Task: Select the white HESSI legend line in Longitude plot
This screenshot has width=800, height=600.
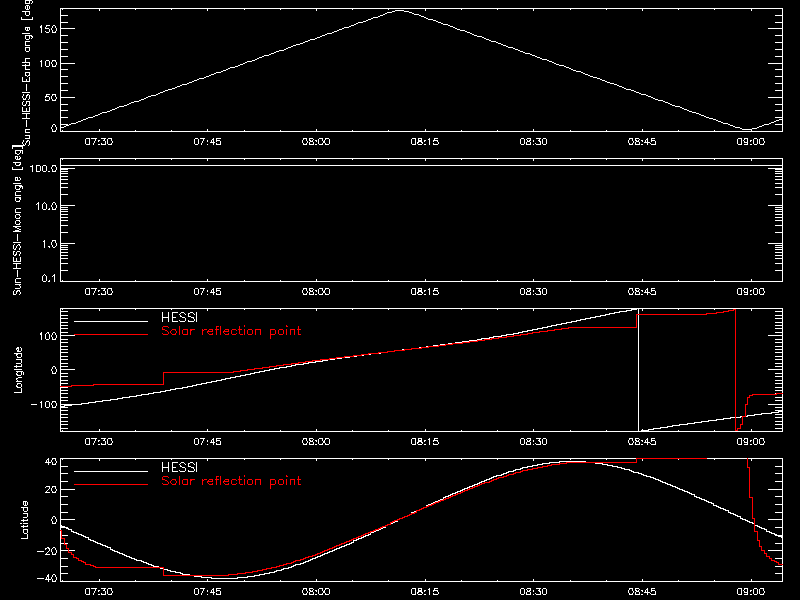Action: [x=111, y=321]
